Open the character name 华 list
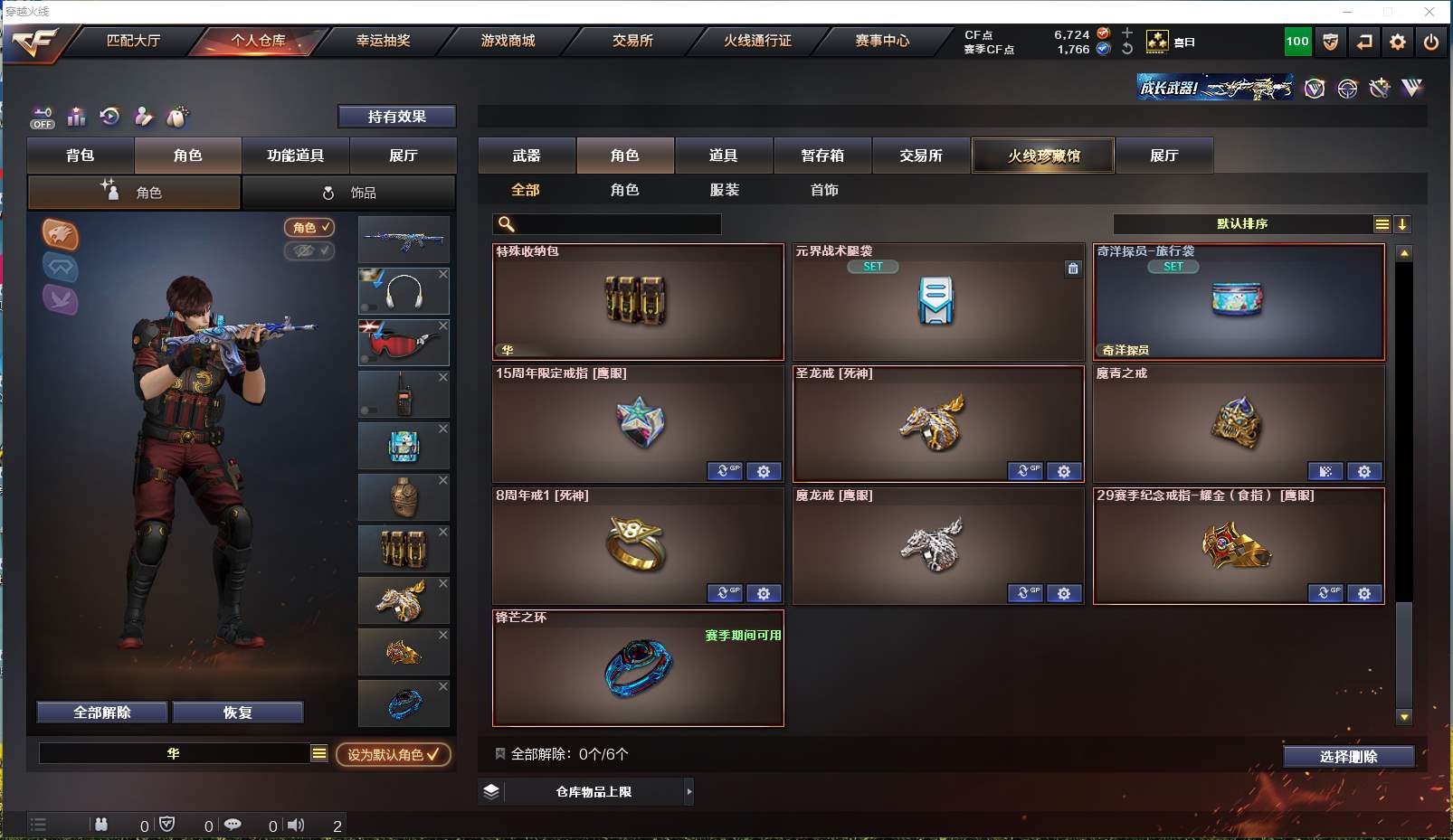The image size is (1453, 840). tap(319, 753)
